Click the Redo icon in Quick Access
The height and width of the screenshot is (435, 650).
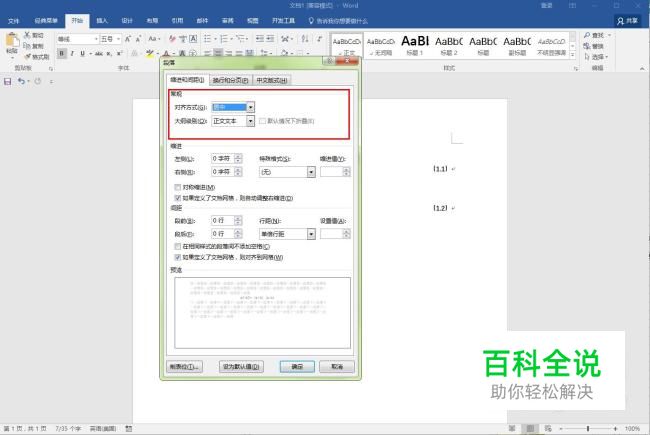pyautogui.click(x=38, y=82)
